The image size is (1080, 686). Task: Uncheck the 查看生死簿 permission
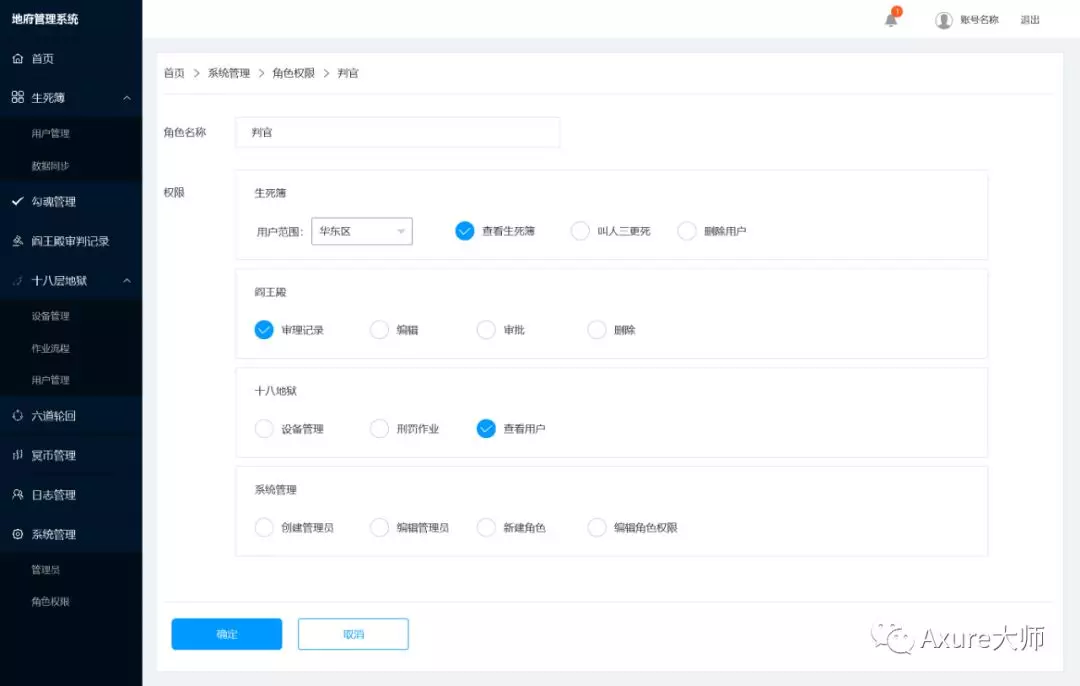(x=465, y=231)
